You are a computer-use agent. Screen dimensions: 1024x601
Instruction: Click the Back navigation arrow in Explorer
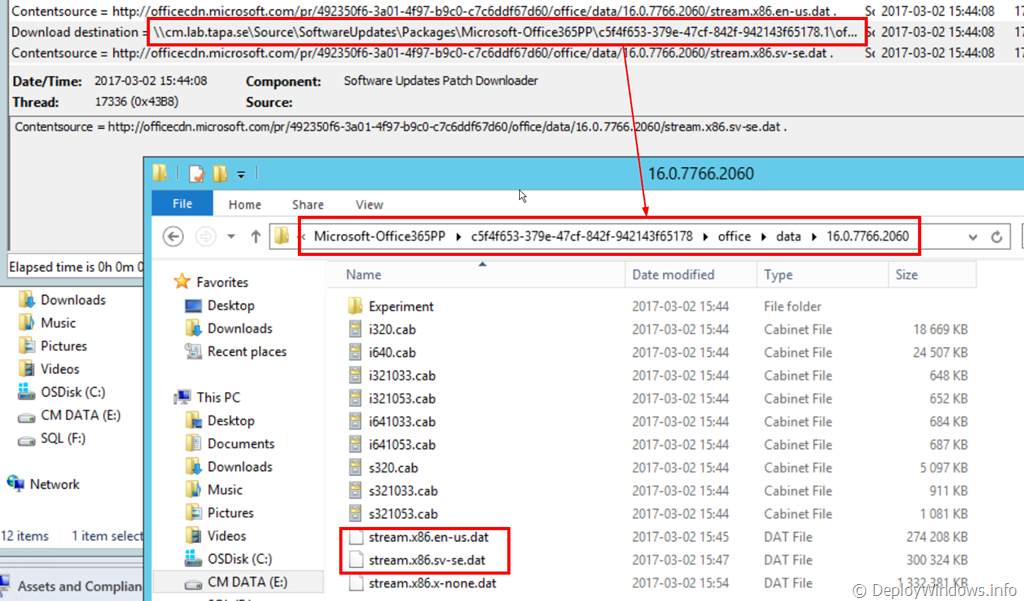[174, 237]
